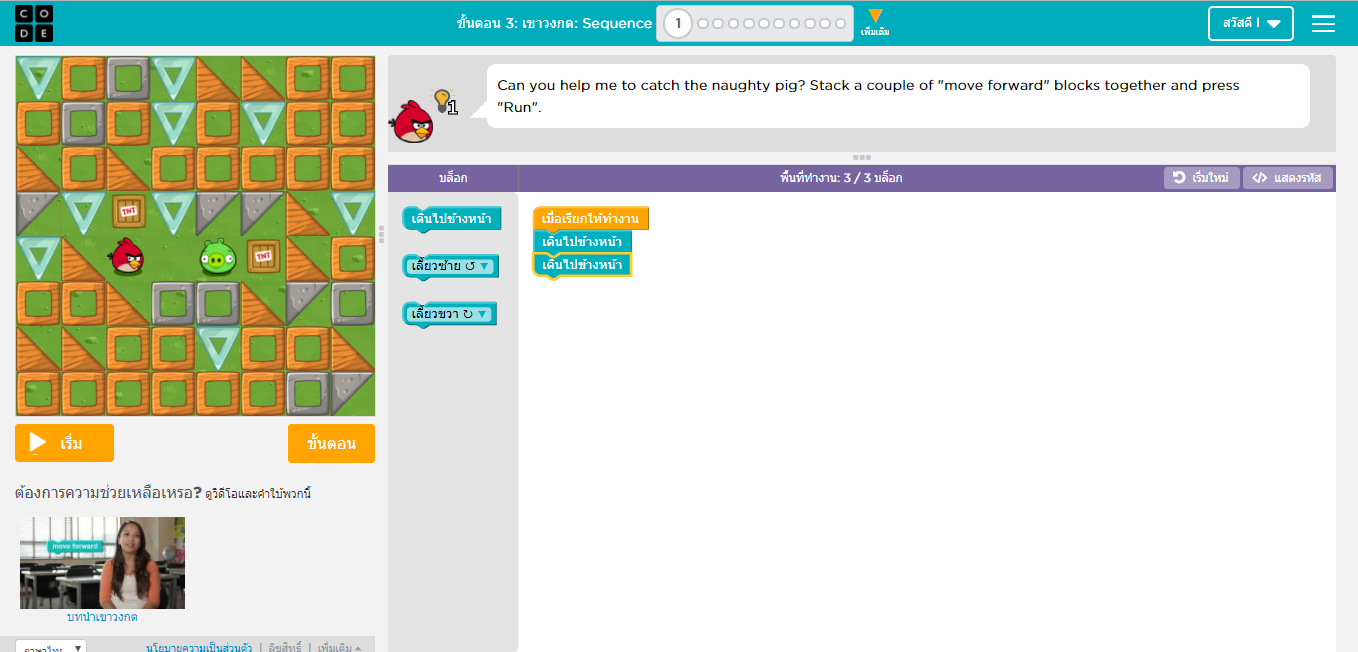This screenshot has height=652, width=1358.
Task: Expand เพิ่มเติม arrow beside the progress bar
Action: tap(875, 22)
